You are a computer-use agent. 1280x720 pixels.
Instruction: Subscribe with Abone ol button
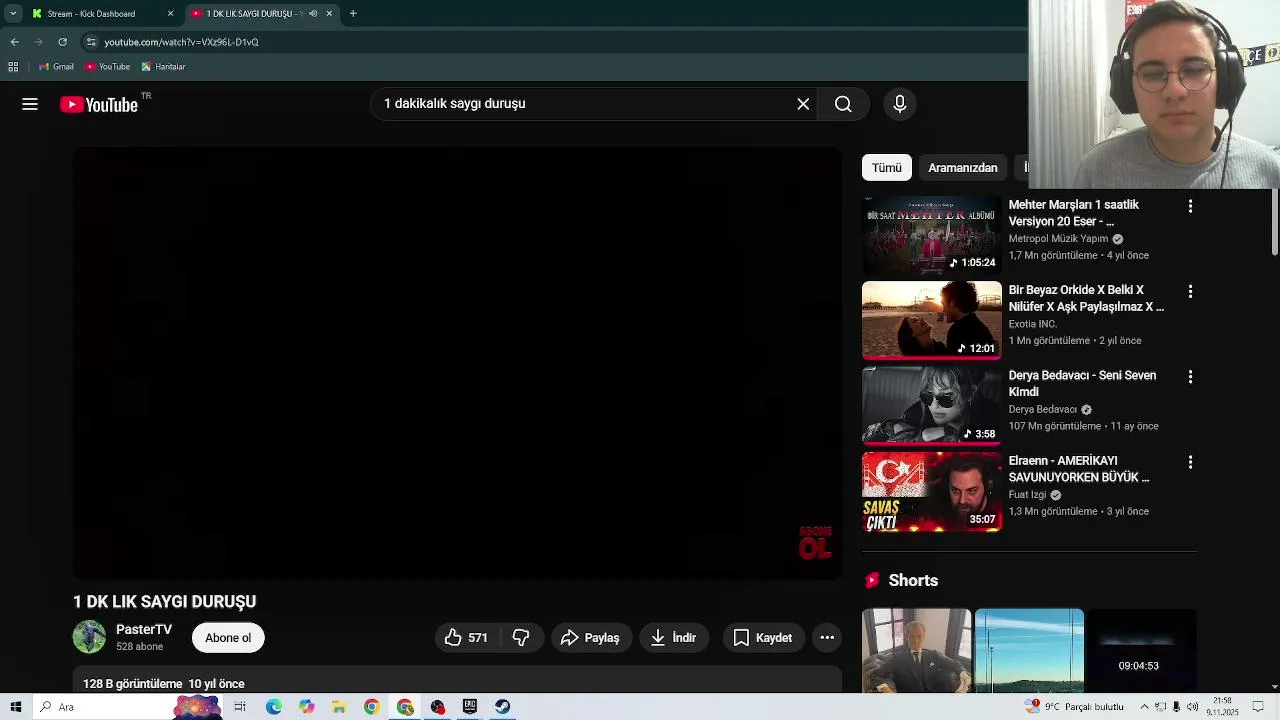[228, 637]
